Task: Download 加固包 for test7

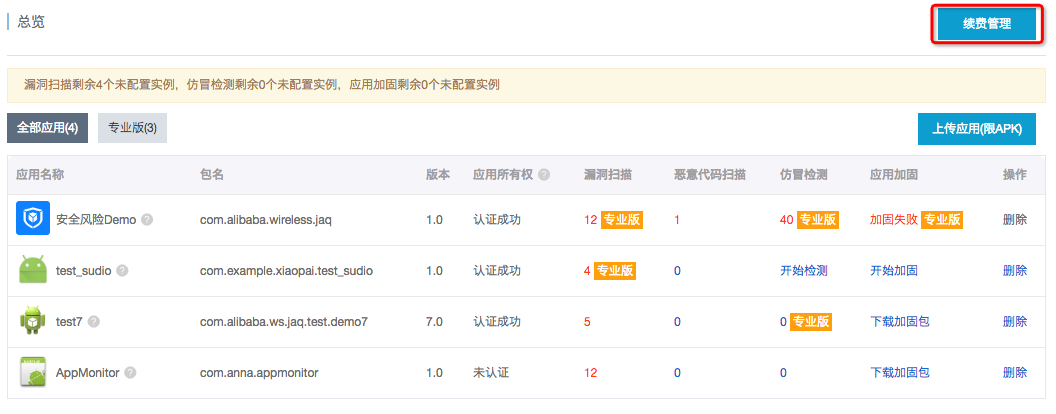Action: [900, 322]
